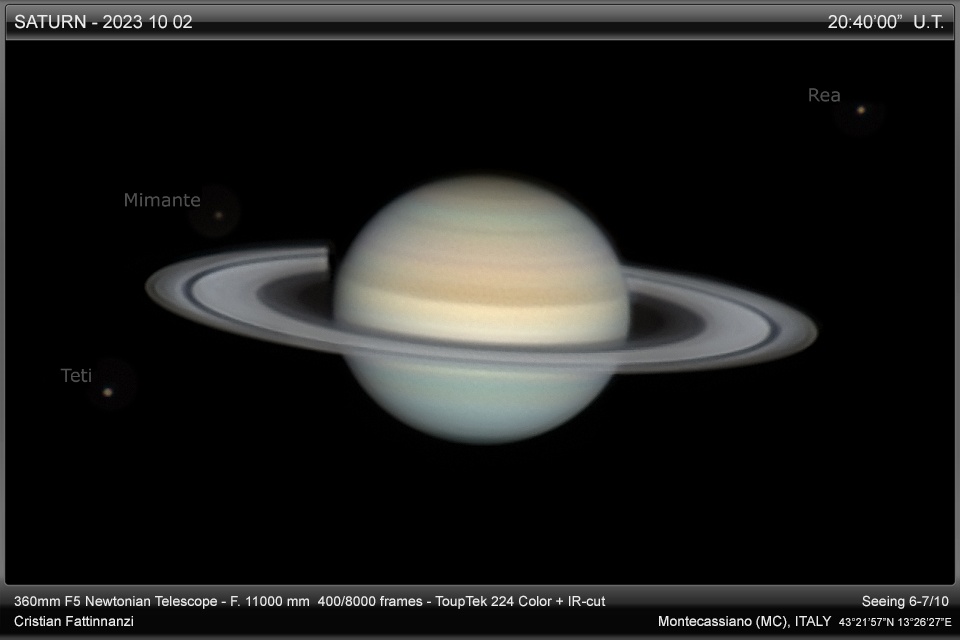
Task: Click the 'Mimante' moon label
Action: 162,200
